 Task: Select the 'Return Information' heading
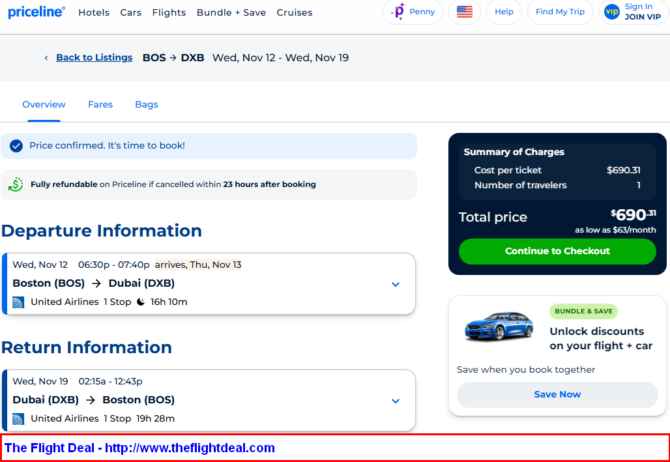tap(87, 347)
